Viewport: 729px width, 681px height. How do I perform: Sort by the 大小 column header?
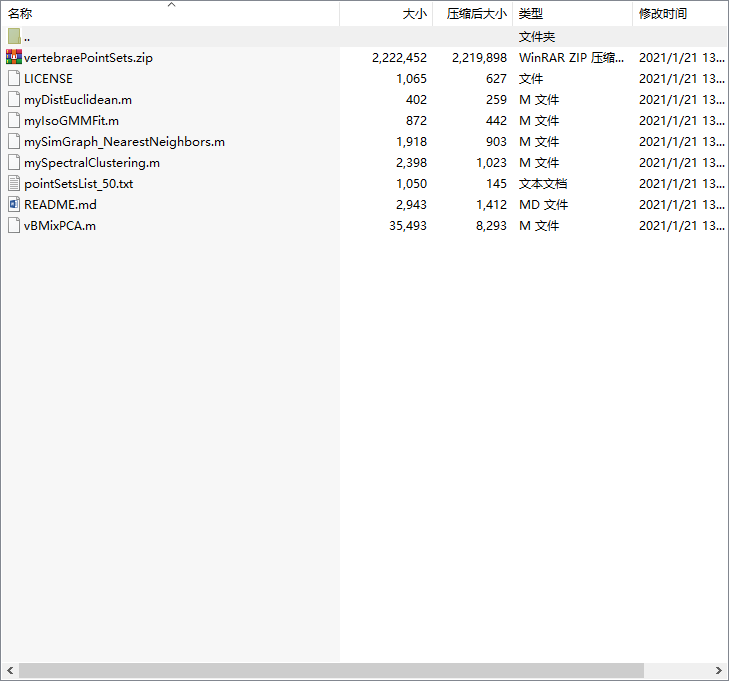click(386, 14)
